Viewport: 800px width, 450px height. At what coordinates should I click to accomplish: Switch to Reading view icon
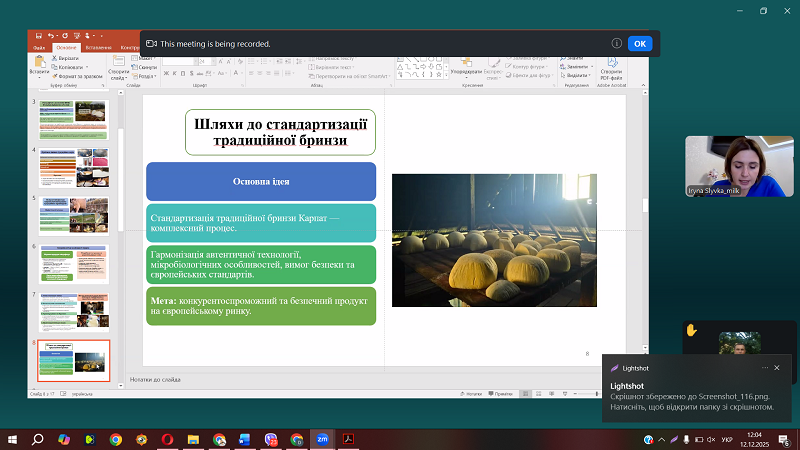[x=552, y=394]
